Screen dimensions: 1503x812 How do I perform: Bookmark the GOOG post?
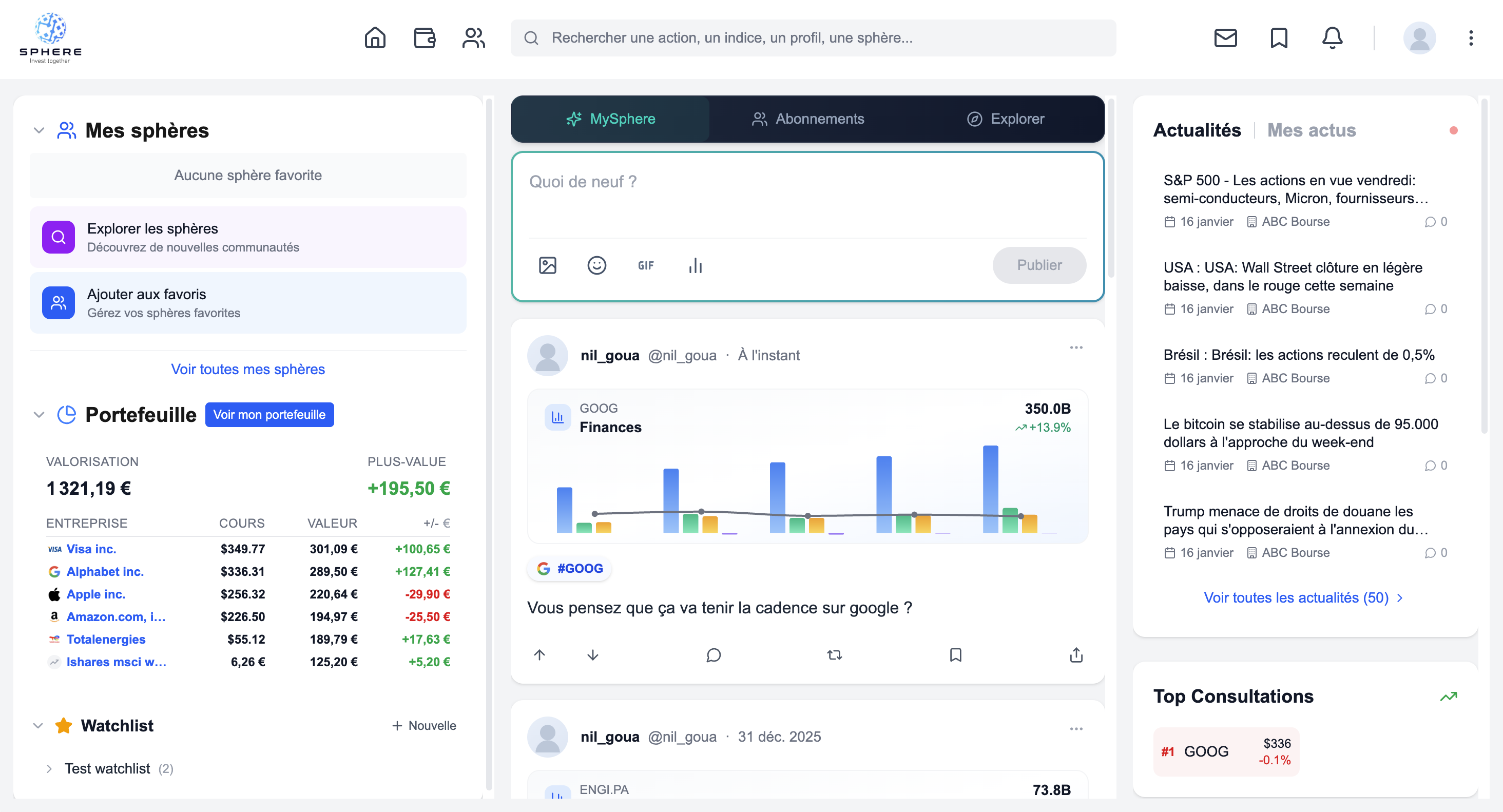point(955,655)
